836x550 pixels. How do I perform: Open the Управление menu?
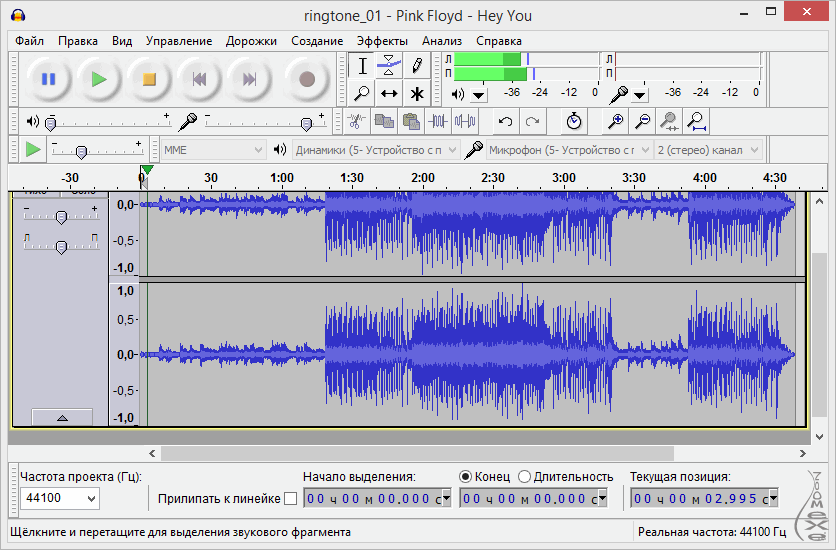[x=179, y=41]
